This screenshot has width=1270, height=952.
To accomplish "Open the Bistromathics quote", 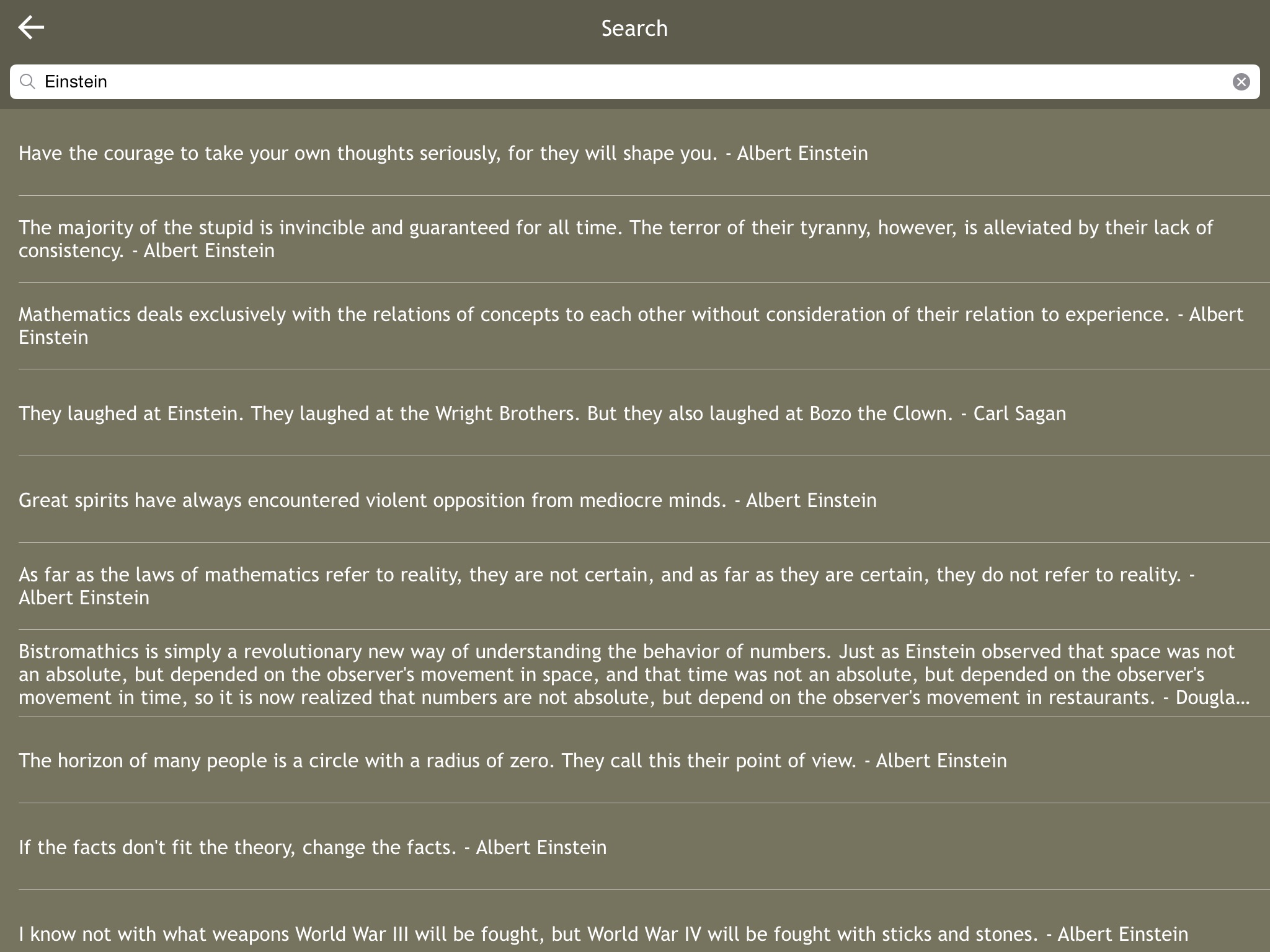I will [x=633, y=674].
